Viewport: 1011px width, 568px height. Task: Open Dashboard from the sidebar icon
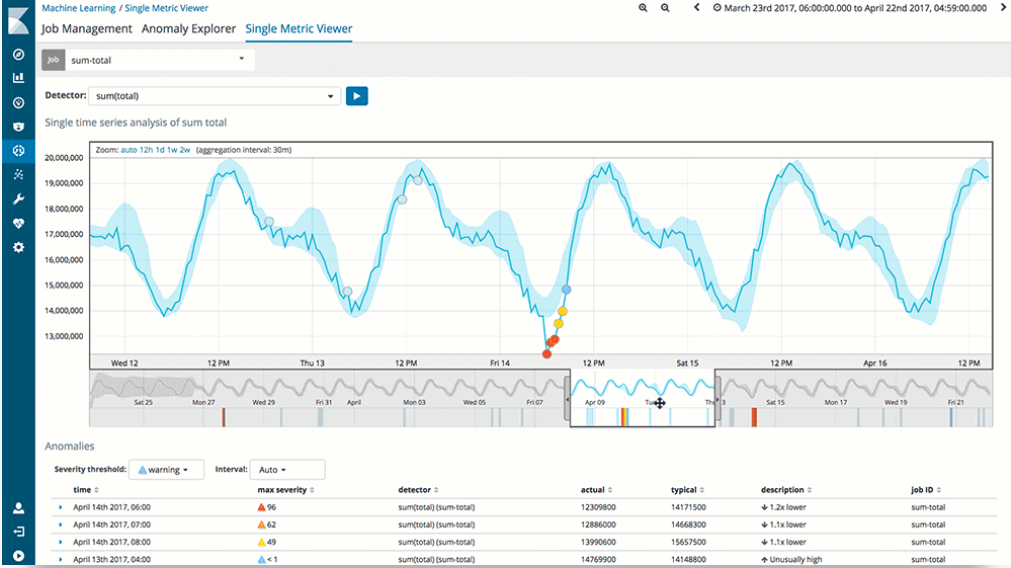(18, 103)
